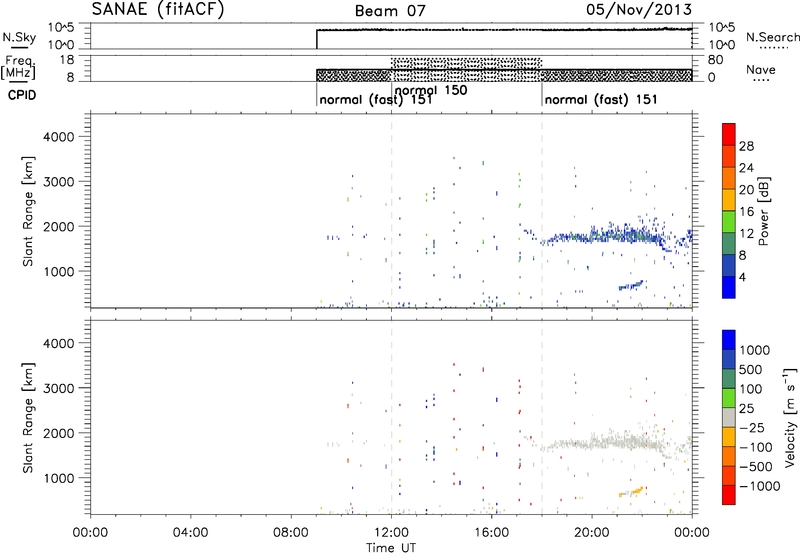
Task: Click Slant Range [km] label of velocity panel
Action: click(x=28, y=418)
